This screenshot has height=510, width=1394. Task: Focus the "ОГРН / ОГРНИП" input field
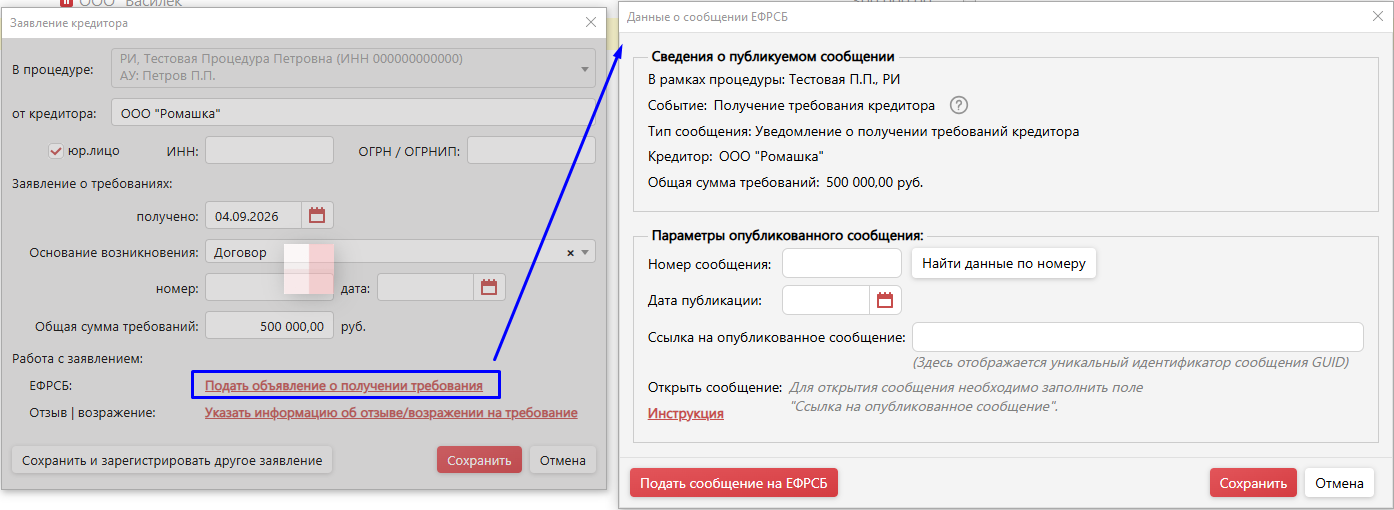coord(531,151)
